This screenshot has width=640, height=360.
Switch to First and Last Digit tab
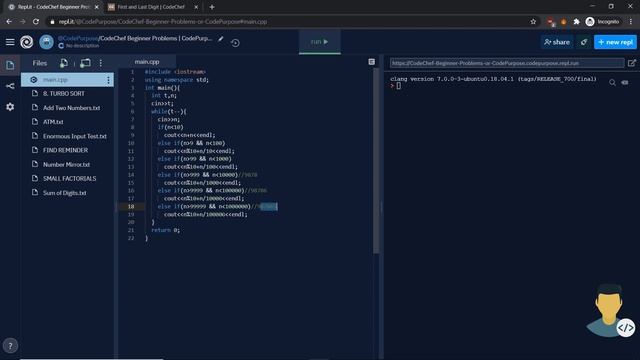point(151,7)
